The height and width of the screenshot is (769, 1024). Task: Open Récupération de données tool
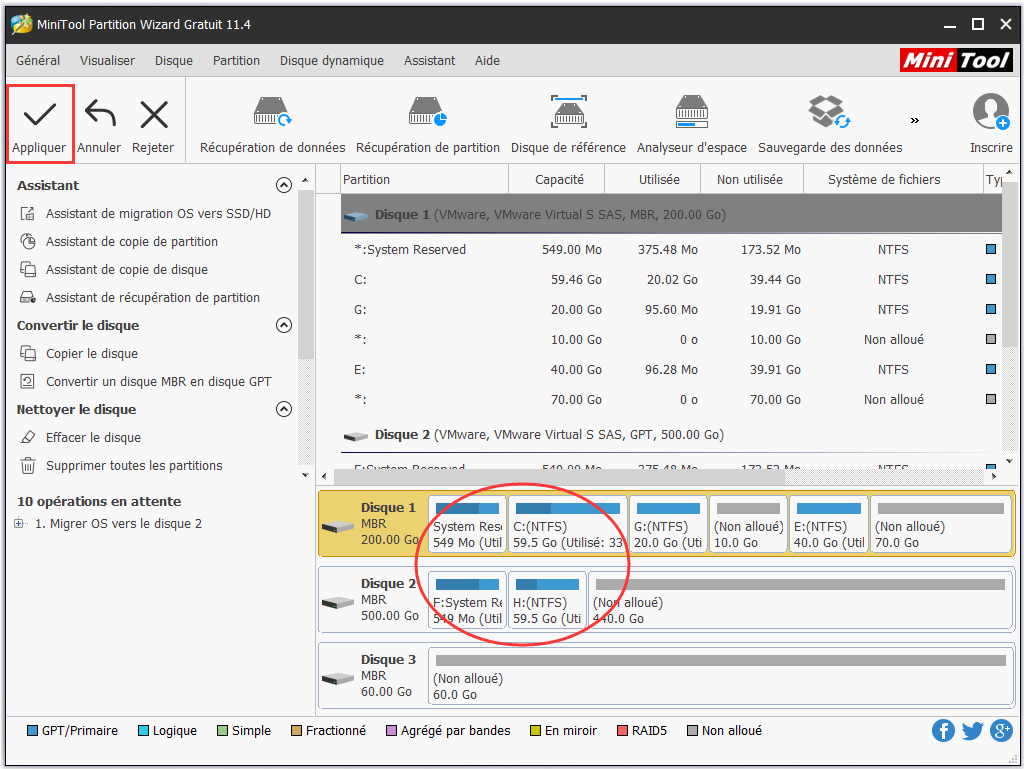point(272,125)
